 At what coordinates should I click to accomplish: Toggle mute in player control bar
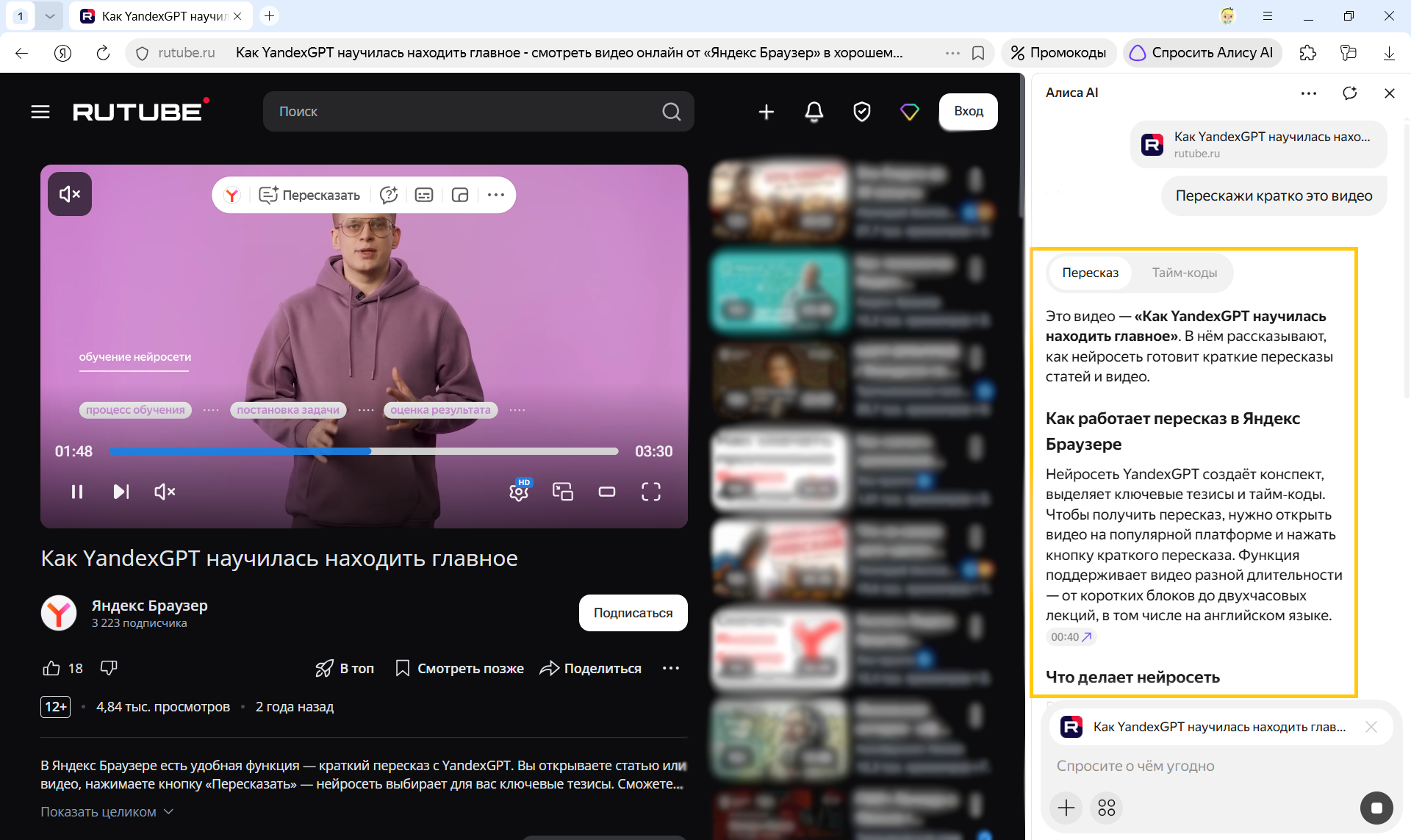pos(165,492)
